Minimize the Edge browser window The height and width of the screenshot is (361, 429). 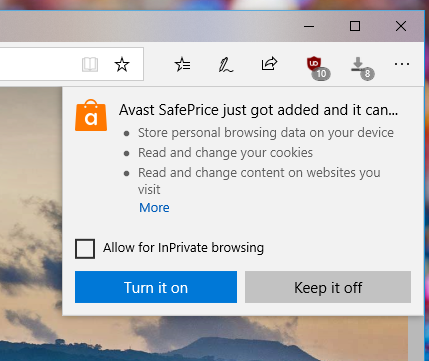tap(309, 26)
